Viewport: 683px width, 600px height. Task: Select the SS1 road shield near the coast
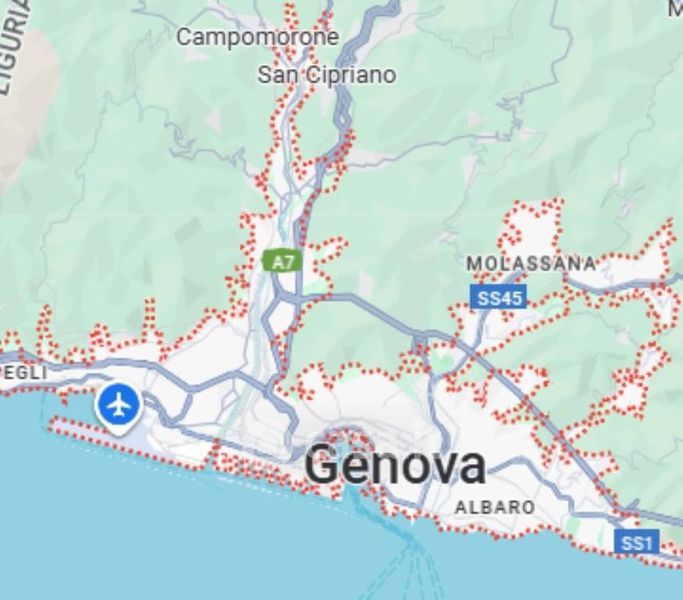click(x=637, y=542)
